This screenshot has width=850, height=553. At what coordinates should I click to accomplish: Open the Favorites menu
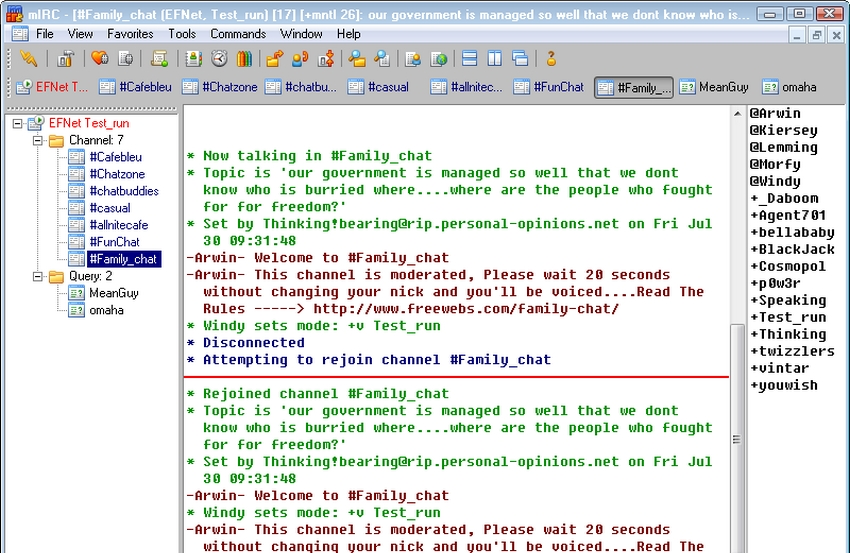click(130, 34)
